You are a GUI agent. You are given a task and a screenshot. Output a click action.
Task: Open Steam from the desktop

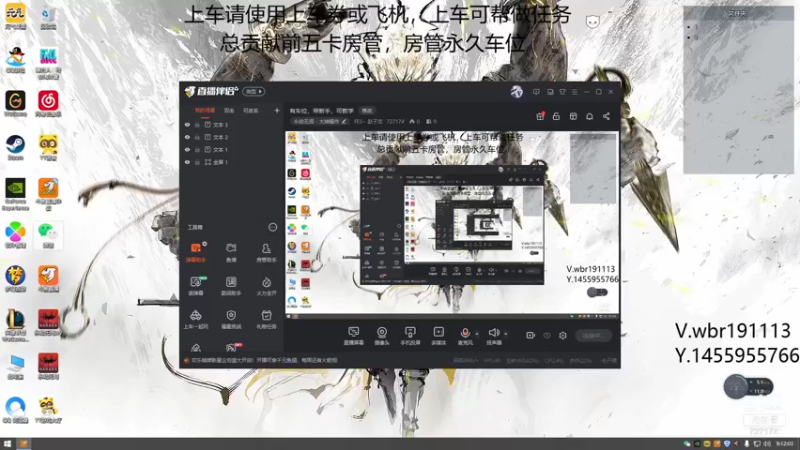pyautogui.click(x=15, y=147)
